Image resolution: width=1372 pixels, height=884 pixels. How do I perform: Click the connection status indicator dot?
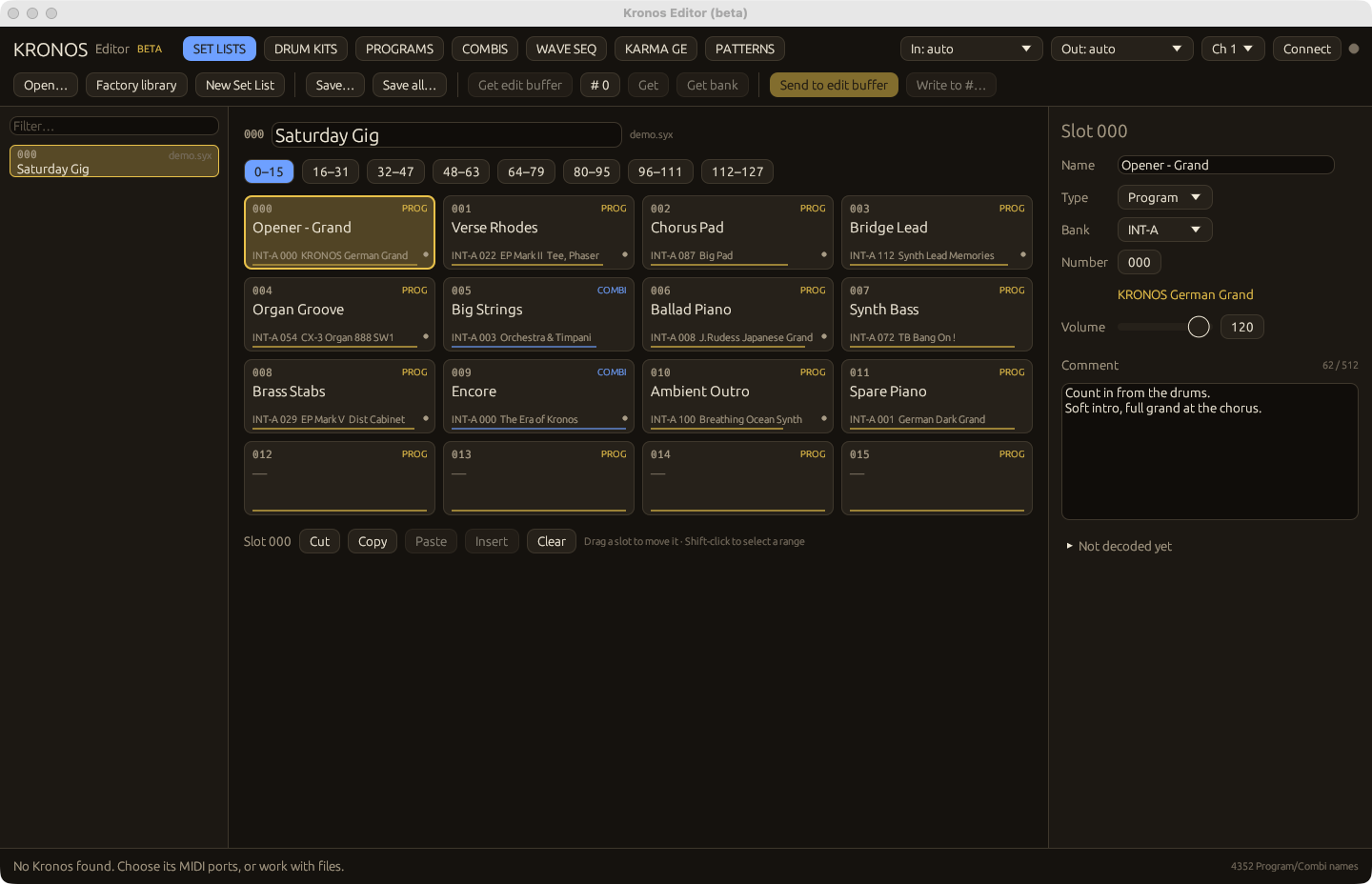(x=1354, y=49)
